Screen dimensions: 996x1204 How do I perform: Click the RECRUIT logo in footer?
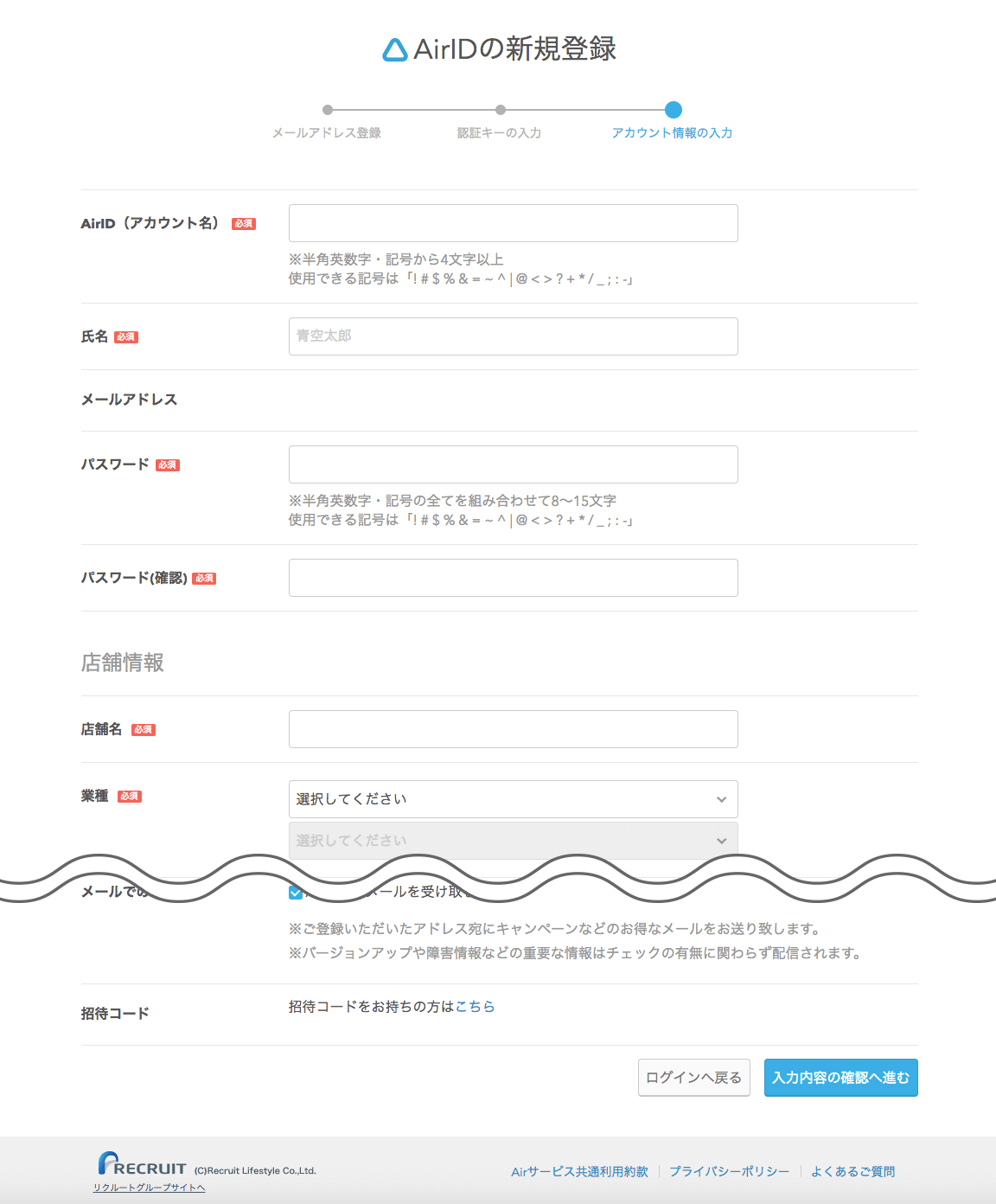(x=143, y=1164)
